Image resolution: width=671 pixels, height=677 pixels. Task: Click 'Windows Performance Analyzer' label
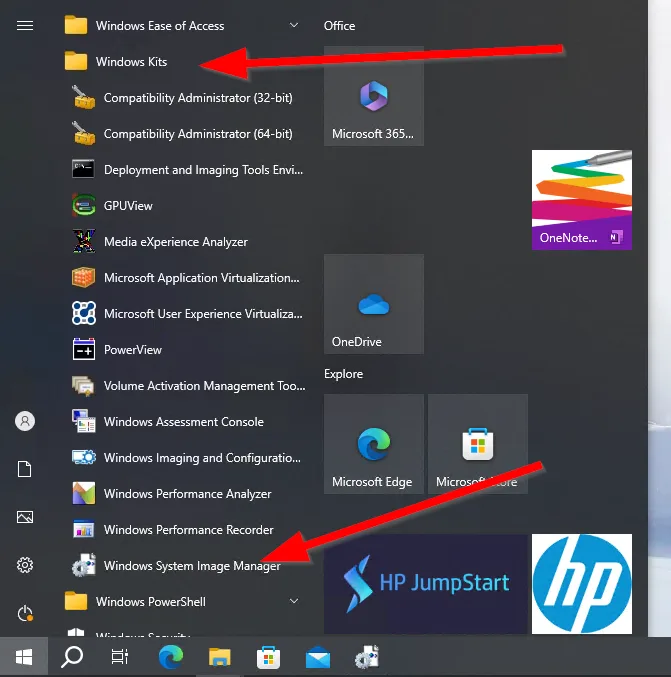[x=188, y=494]
